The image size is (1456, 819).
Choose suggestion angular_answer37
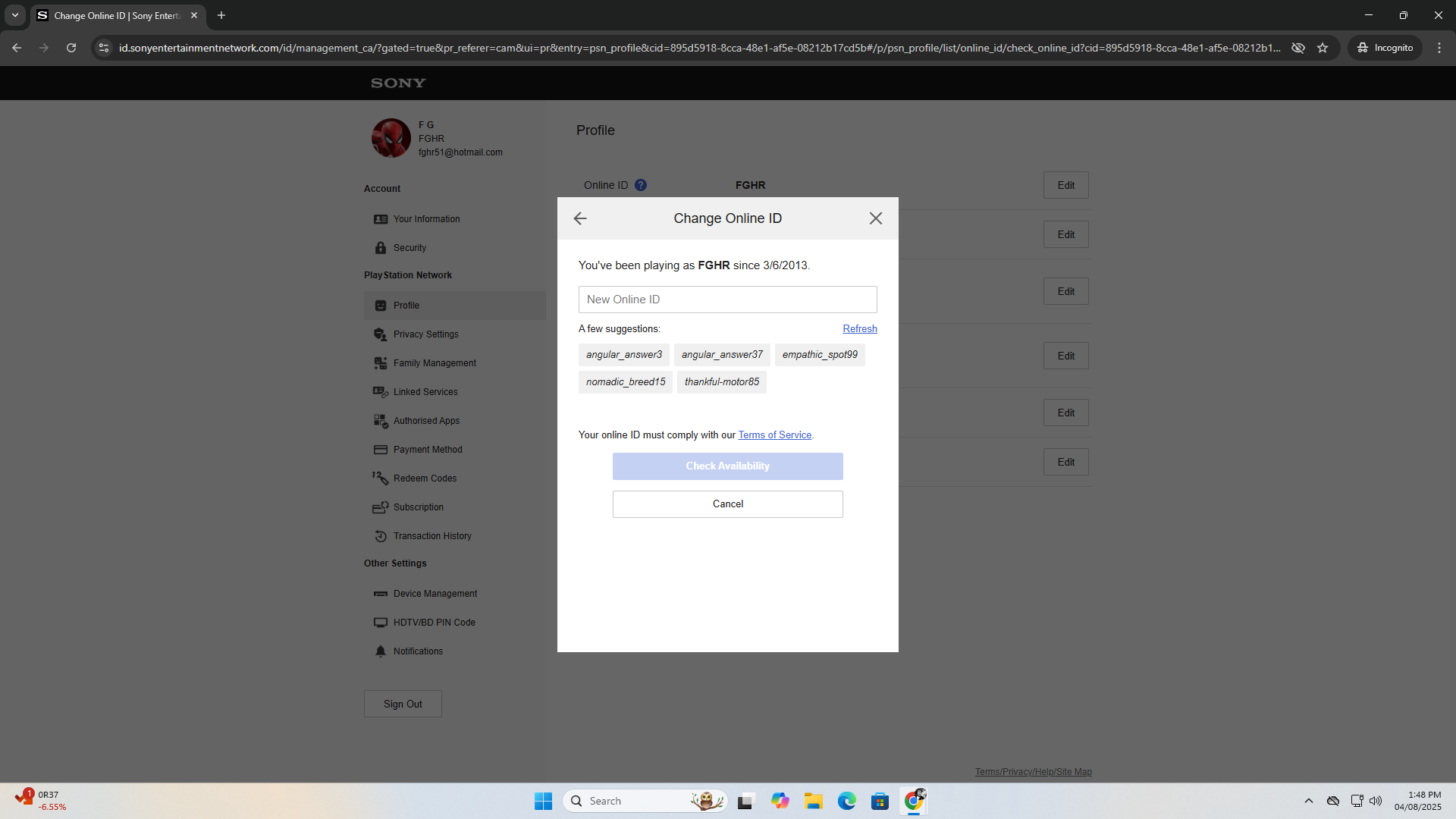pos(722,355)
